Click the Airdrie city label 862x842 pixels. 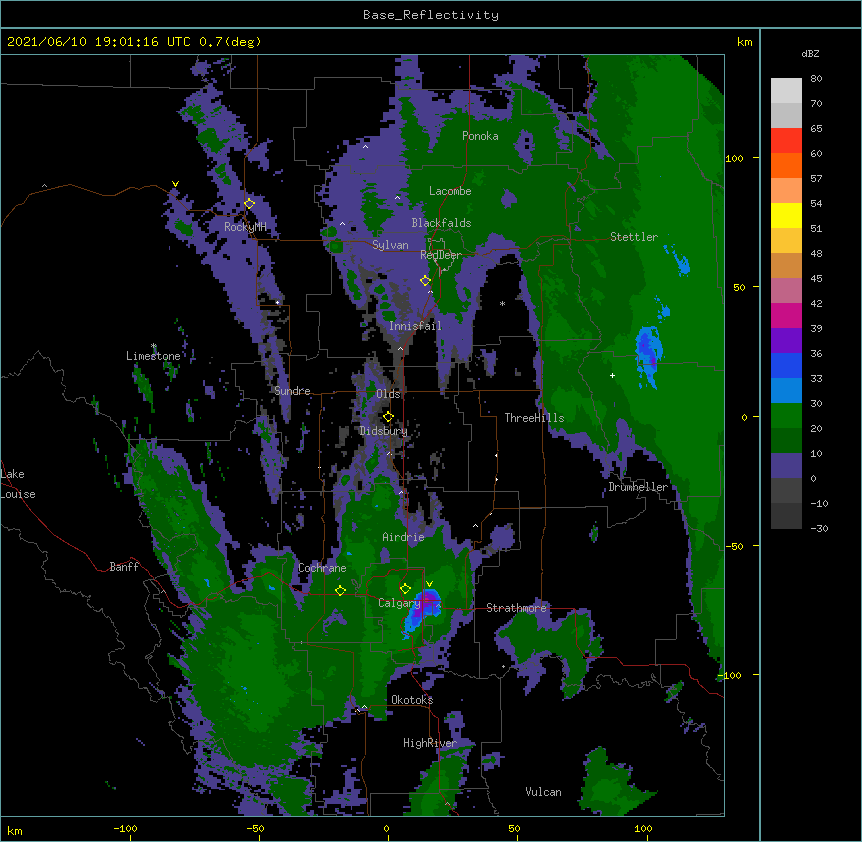404,537
